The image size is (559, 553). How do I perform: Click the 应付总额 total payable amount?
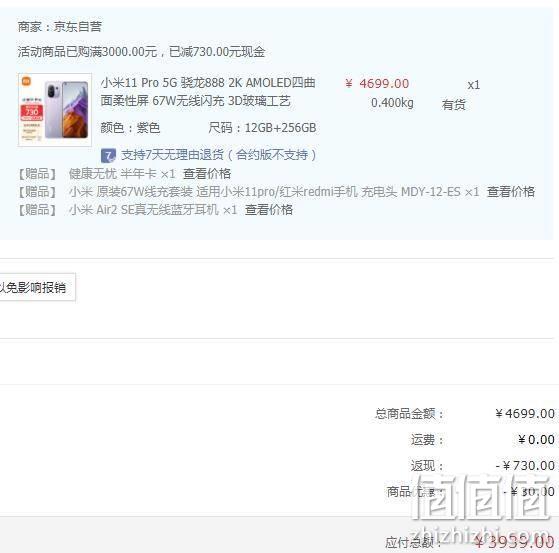pos(514,542)
